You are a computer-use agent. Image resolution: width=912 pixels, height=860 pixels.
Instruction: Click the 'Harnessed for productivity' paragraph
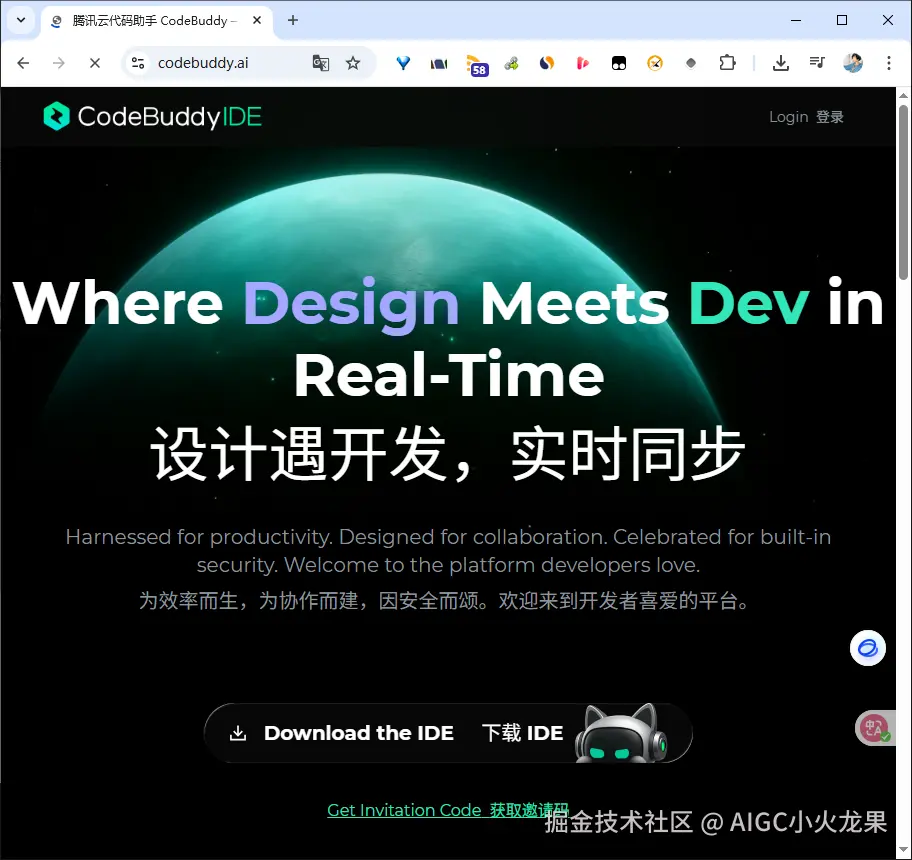click(448, 550)
